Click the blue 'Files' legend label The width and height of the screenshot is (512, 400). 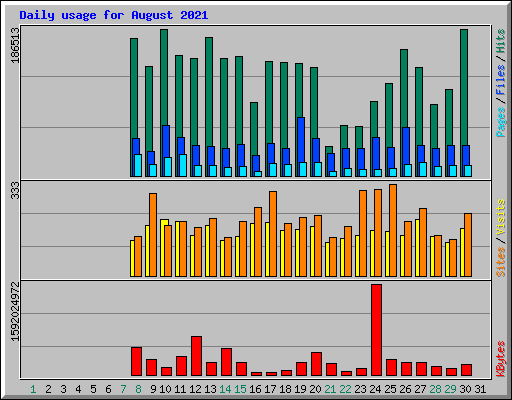pos(501,80)
